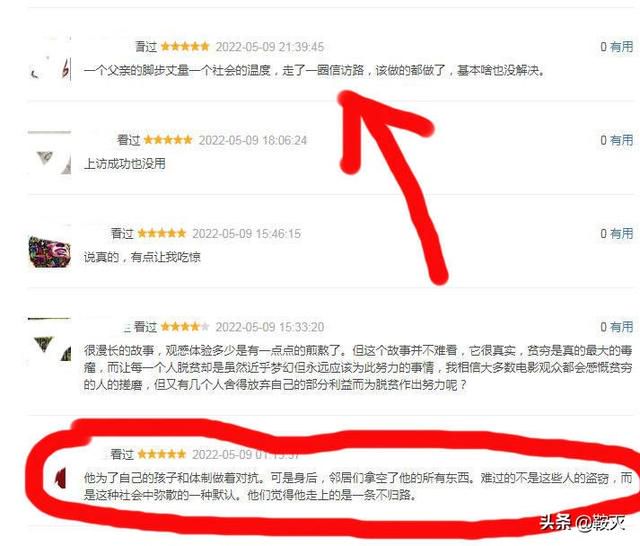This screenshot has width=640, height=546.
Task: Click the review text '上访成功也没用'
Action: click(124, 164)
